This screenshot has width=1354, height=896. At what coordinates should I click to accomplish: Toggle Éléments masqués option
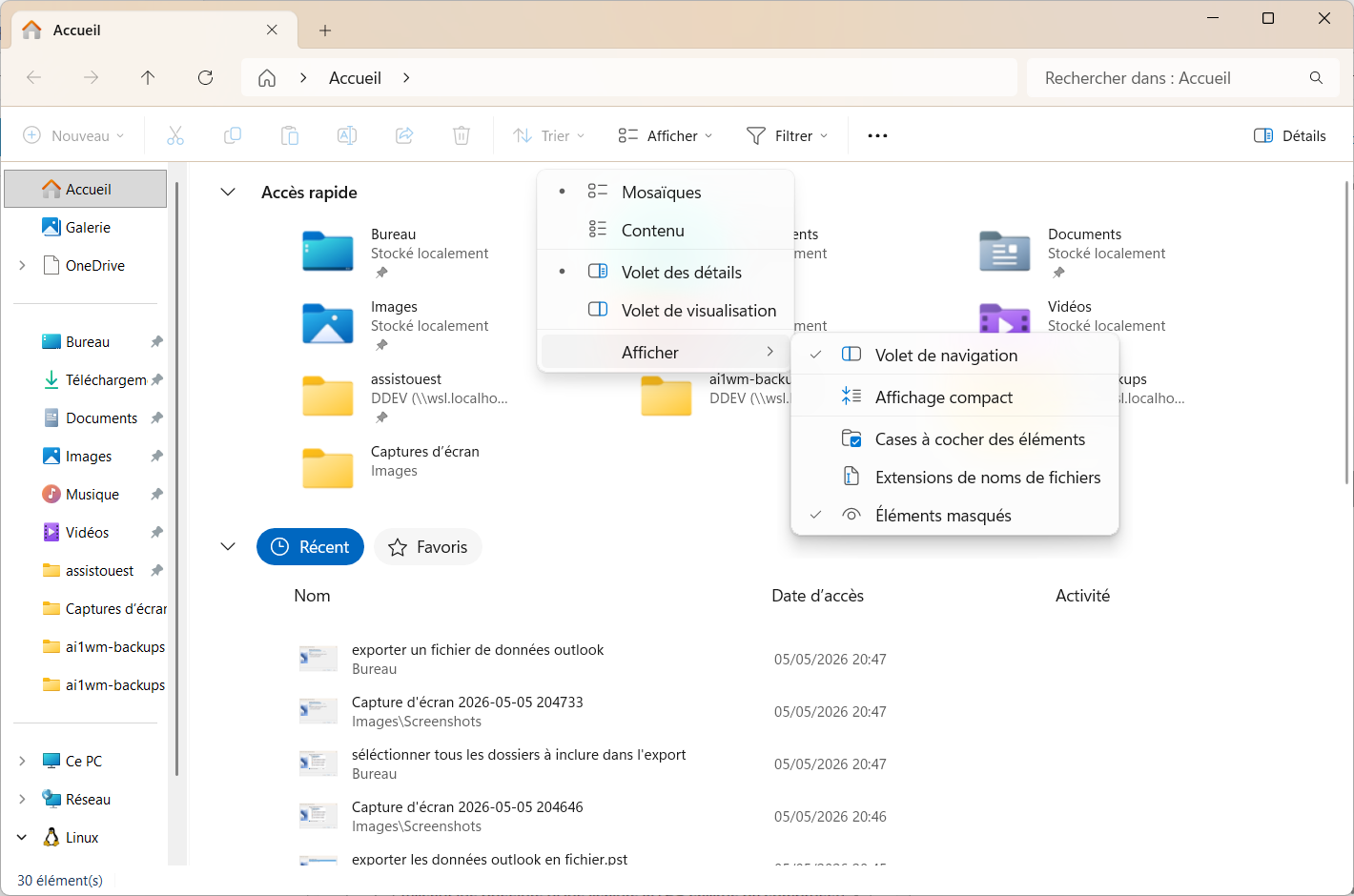[954, 515]
